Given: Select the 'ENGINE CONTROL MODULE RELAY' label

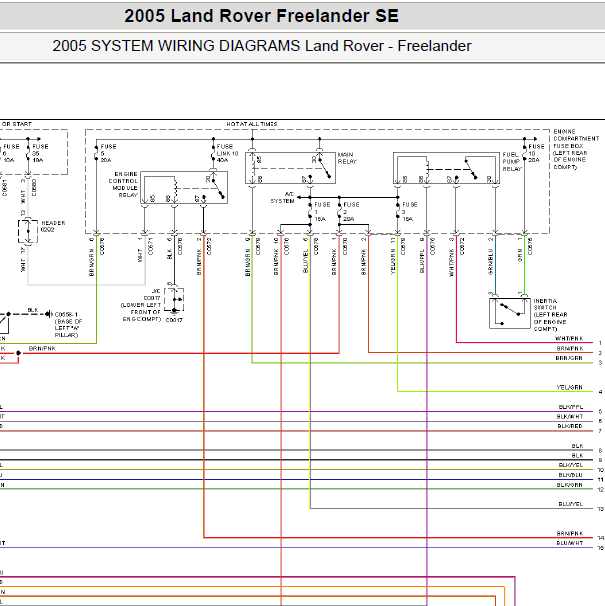Looking at the screenshot, I should coord(123,184).
